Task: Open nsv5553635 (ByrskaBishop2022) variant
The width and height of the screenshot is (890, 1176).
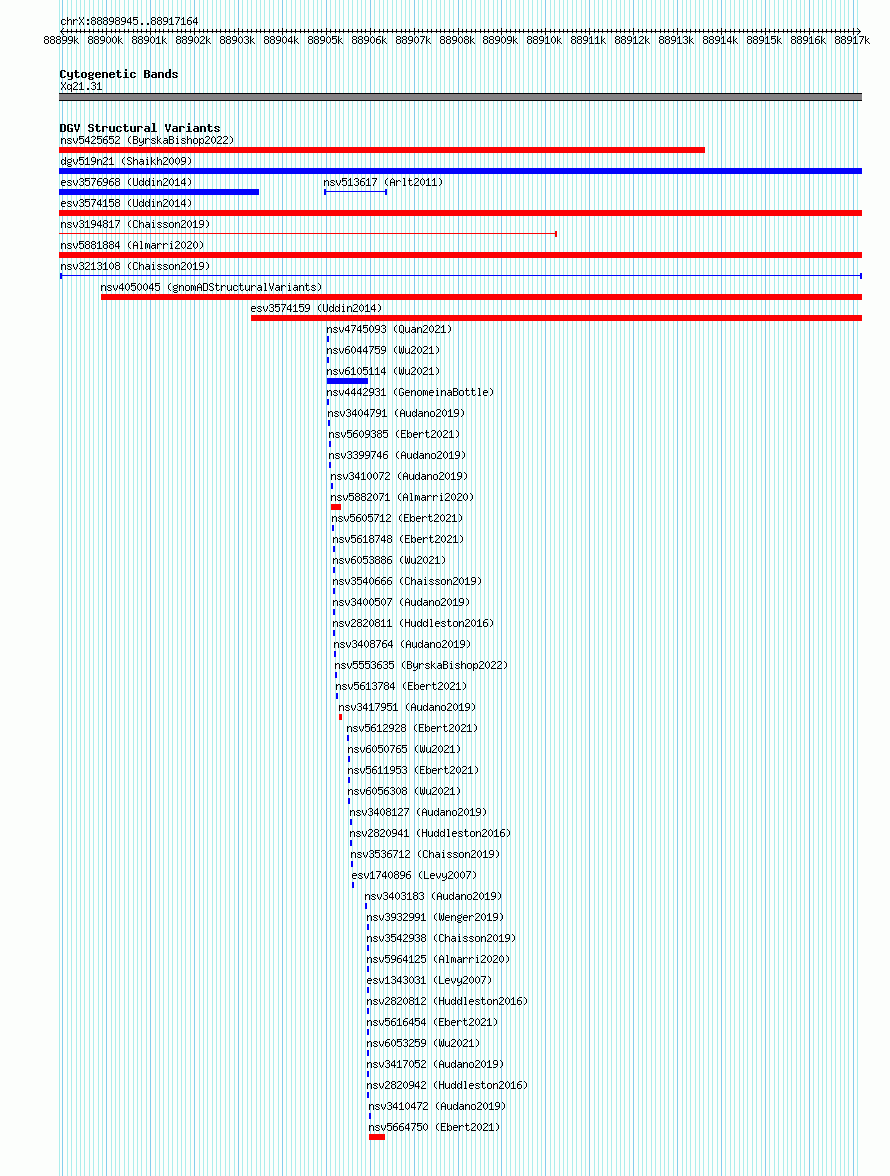Action: (x=421, y=665)
